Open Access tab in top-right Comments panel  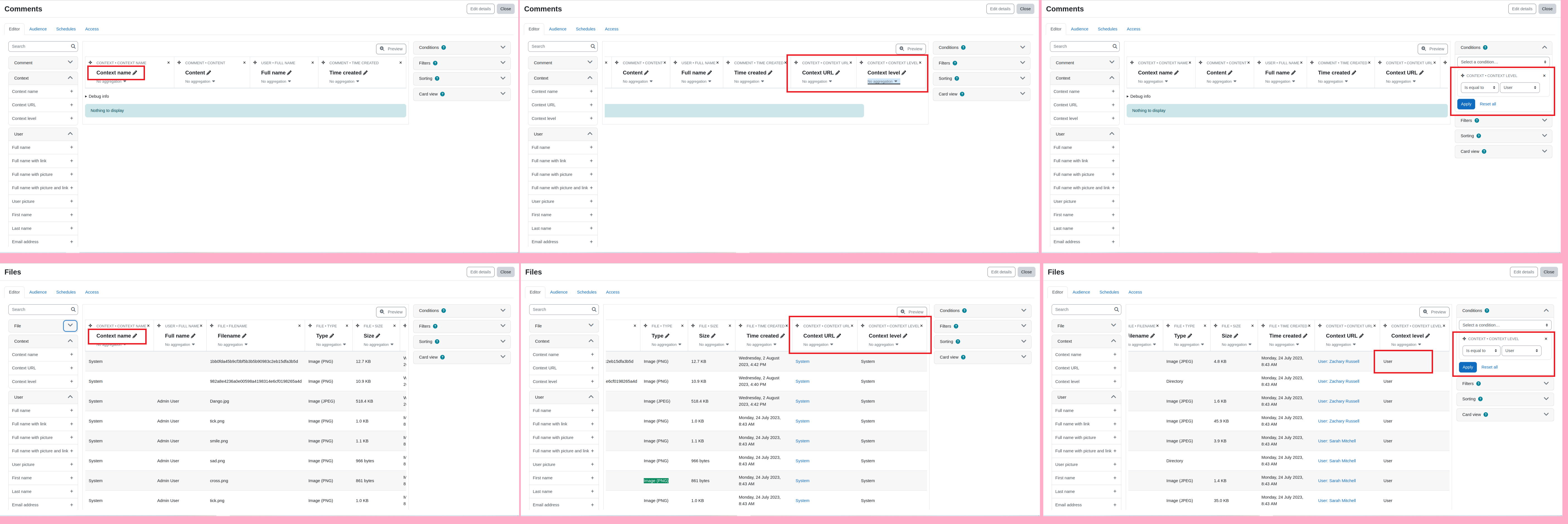point(1133,29)
